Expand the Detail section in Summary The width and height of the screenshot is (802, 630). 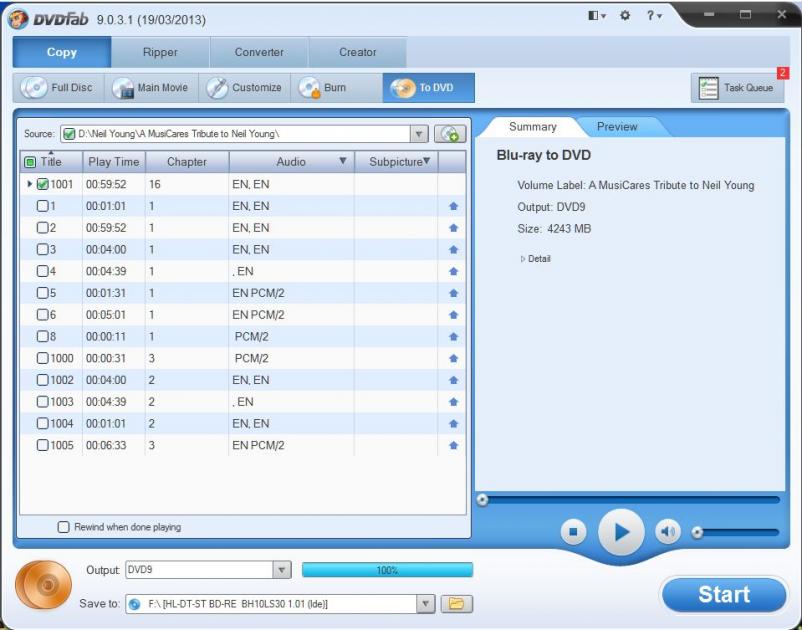(x=535, y=259)
